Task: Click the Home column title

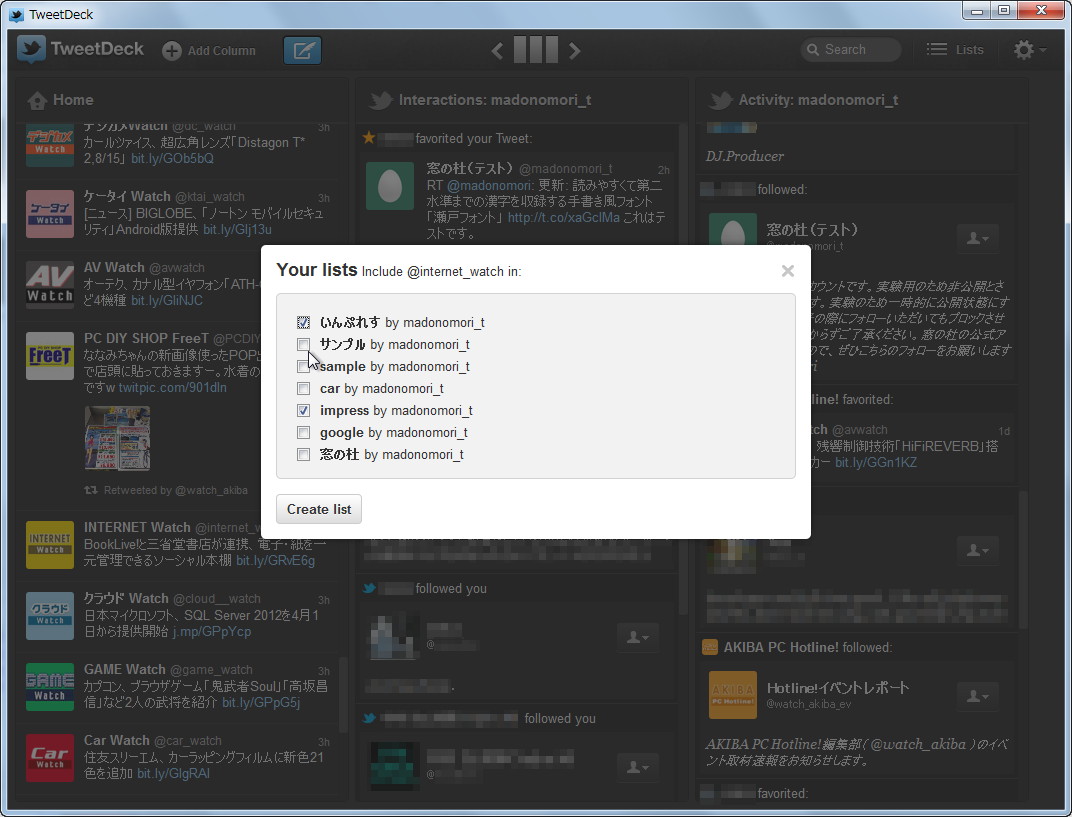Action: point(73,100)
